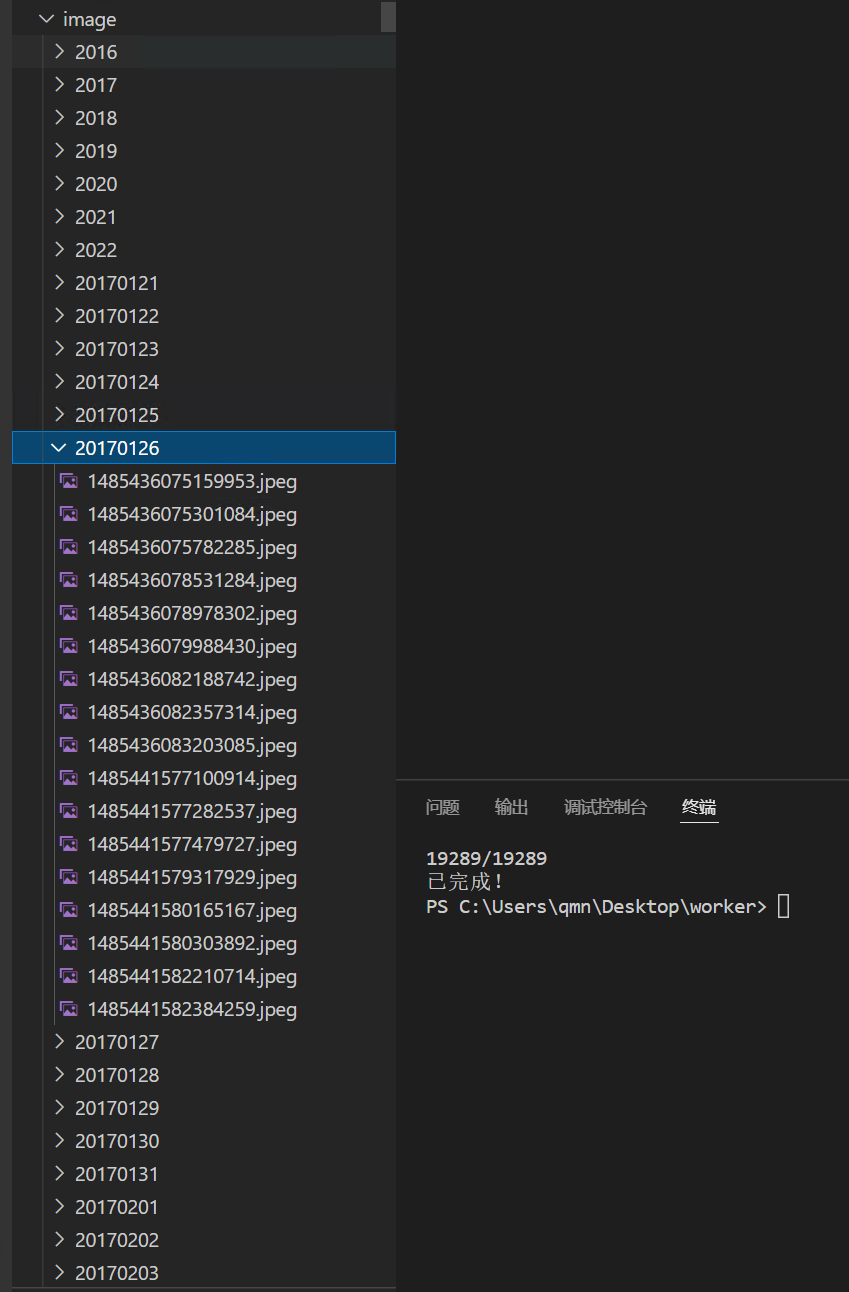This screenshot has width=849, height=1292.
Task: Click image icon of 1485436075159953.jpeg
Action: [x=69, y=481]
